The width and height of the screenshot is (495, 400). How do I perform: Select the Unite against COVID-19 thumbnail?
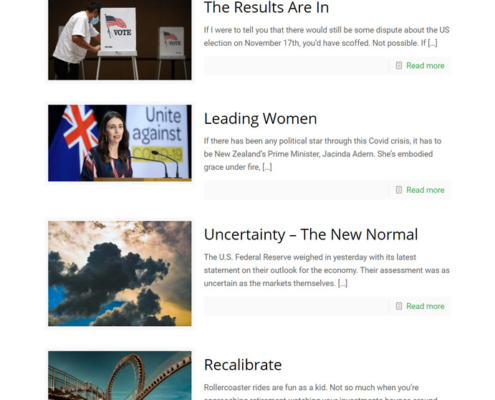(120, 143)
